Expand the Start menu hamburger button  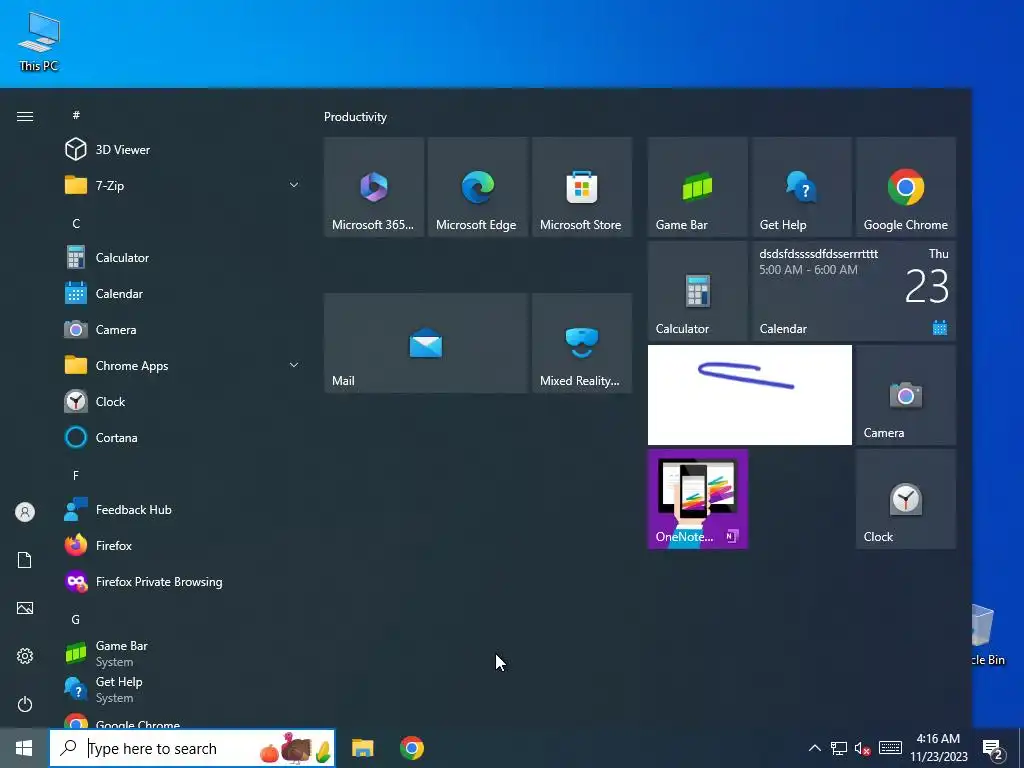(x=25, y=116)
